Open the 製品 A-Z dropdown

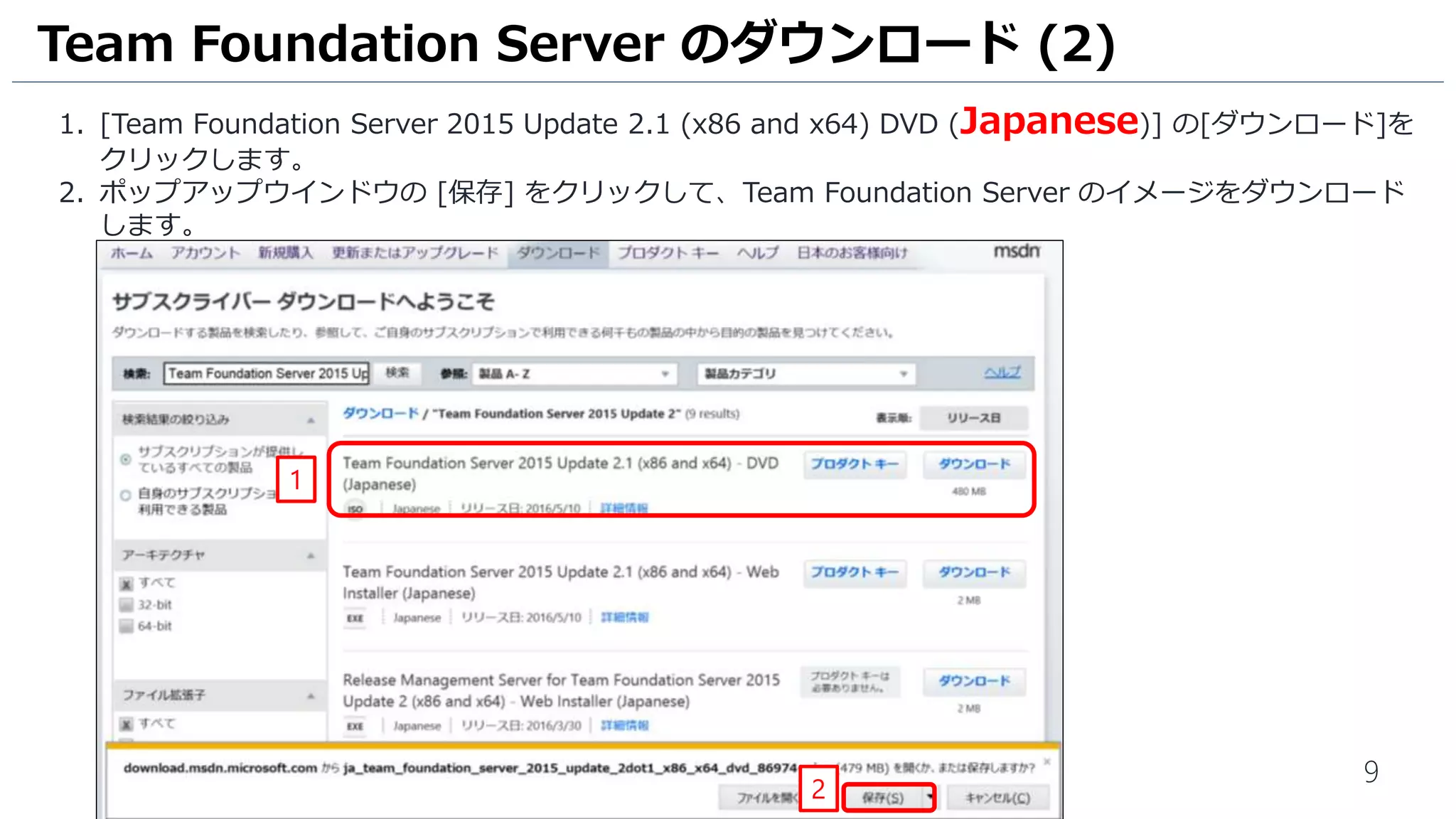pos(574,374)
